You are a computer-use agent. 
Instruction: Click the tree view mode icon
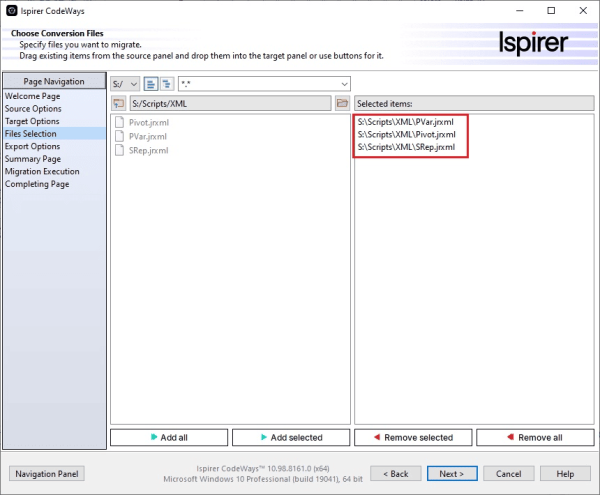tap(167, 83)
